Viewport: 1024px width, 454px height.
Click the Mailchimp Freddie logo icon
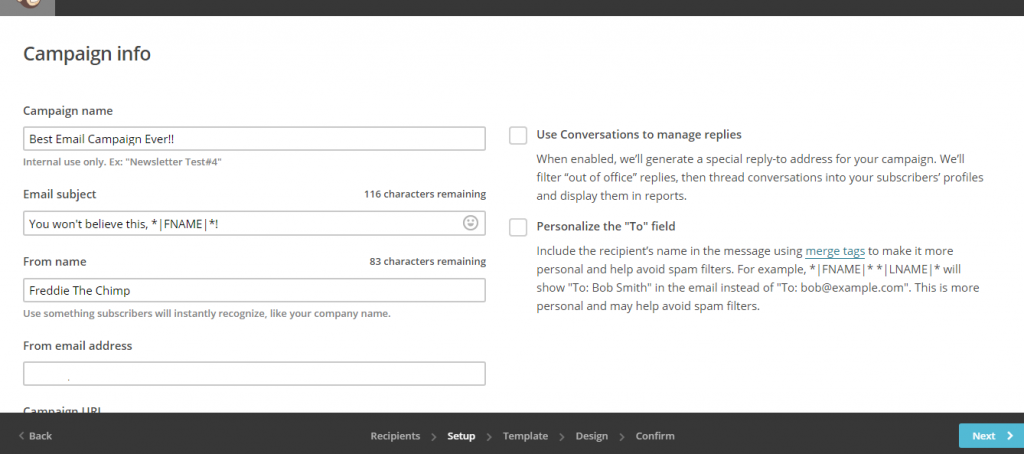click(27, 4)
